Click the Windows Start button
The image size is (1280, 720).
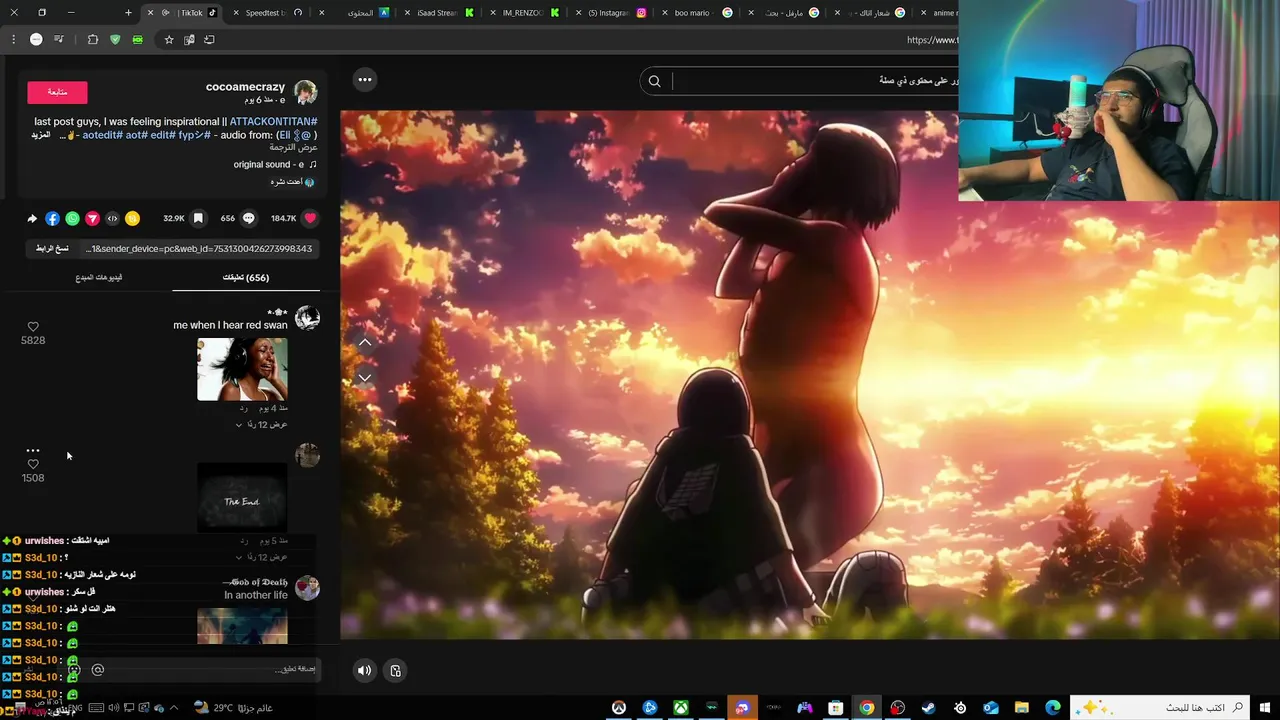pyautogui.click(x=1266, y=708)
